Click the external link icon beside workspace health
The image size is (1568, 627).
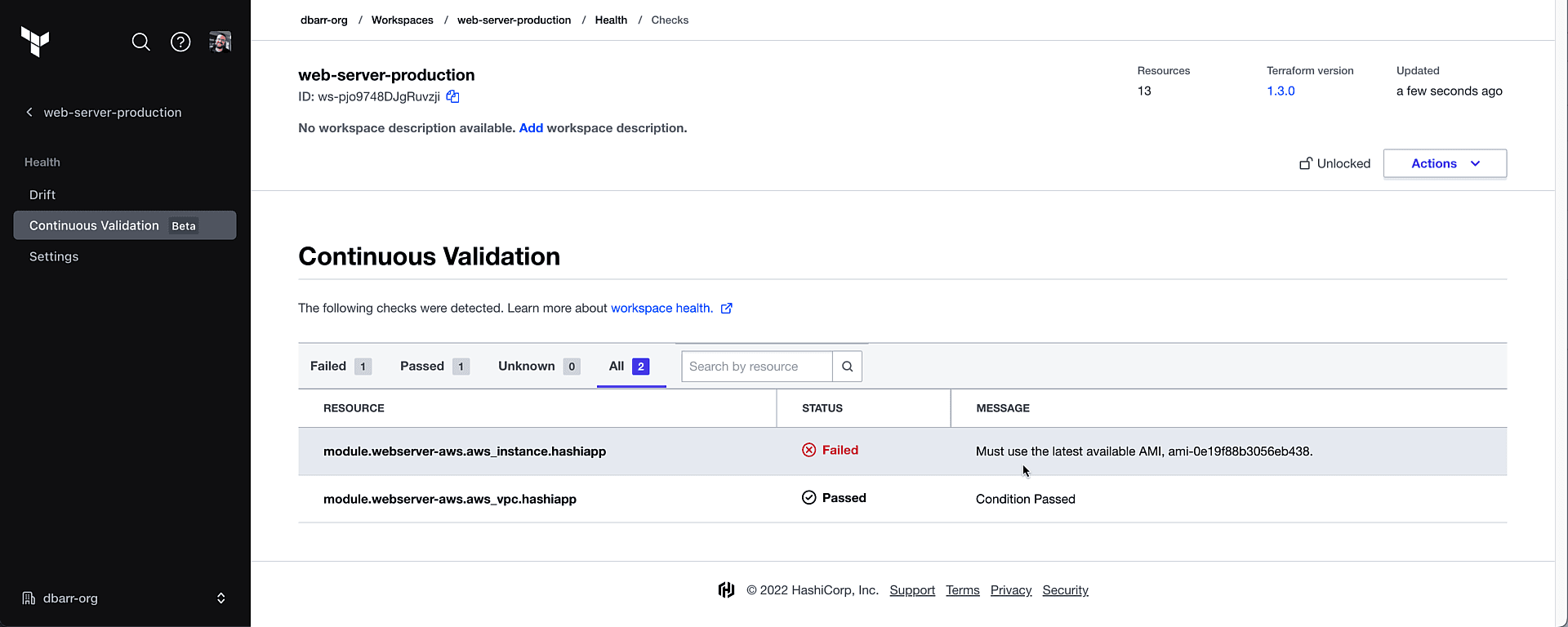[726, 308]
